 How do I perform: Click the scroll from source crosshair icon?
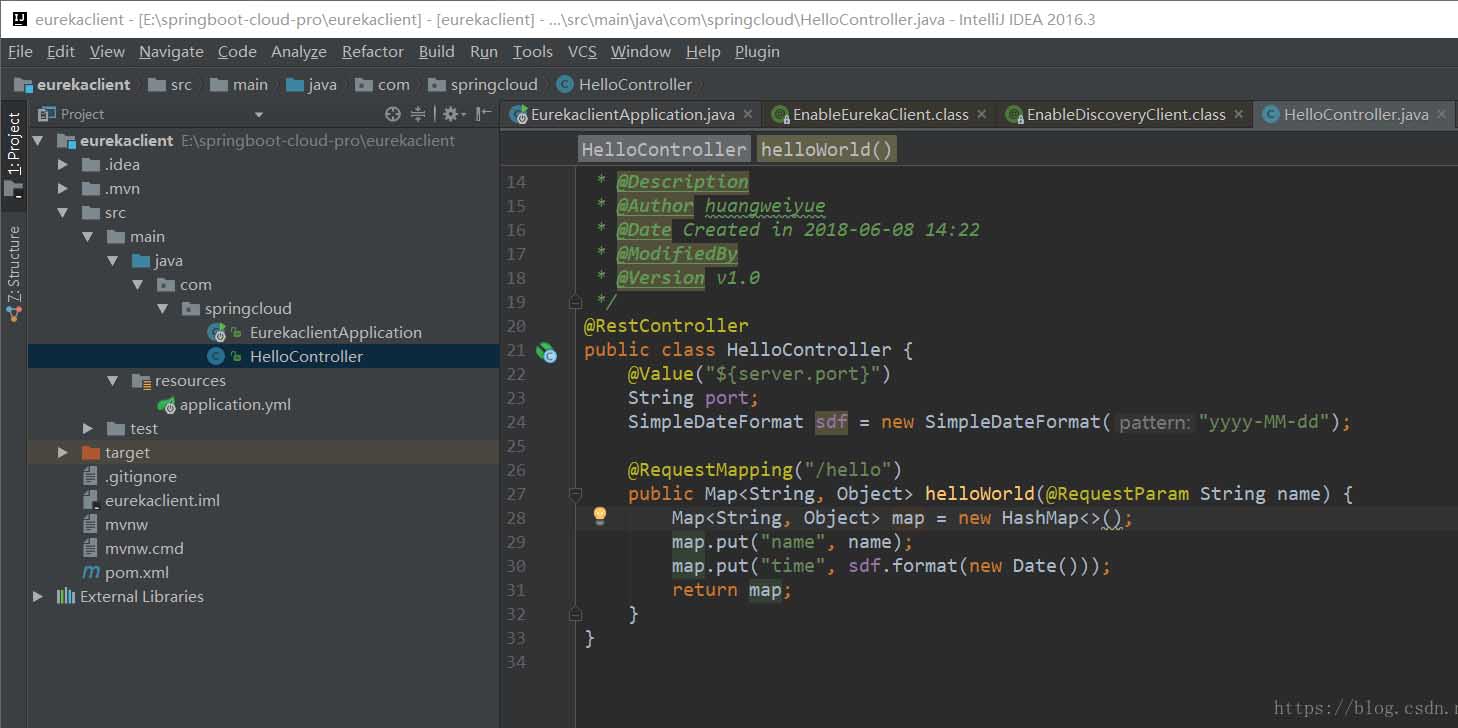pyautogui.click(x=393, y=114)
